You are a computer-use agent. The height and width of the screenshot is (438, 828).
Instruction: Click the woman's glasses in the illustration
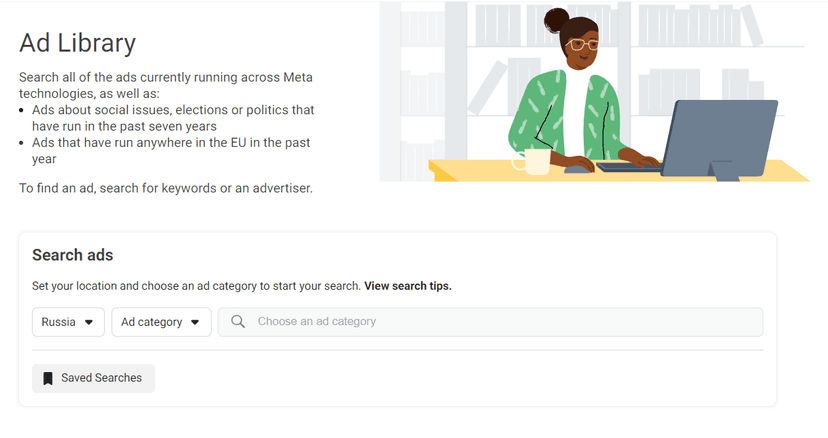[x=582, y=44]
